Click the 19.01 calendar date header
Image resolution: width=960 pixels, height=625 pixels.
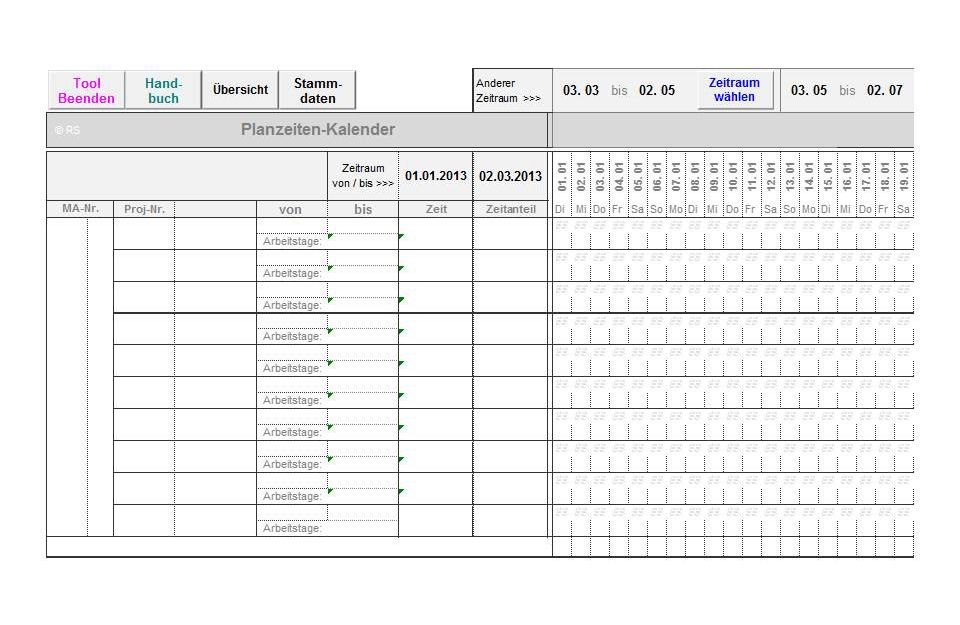click(904, 176)
